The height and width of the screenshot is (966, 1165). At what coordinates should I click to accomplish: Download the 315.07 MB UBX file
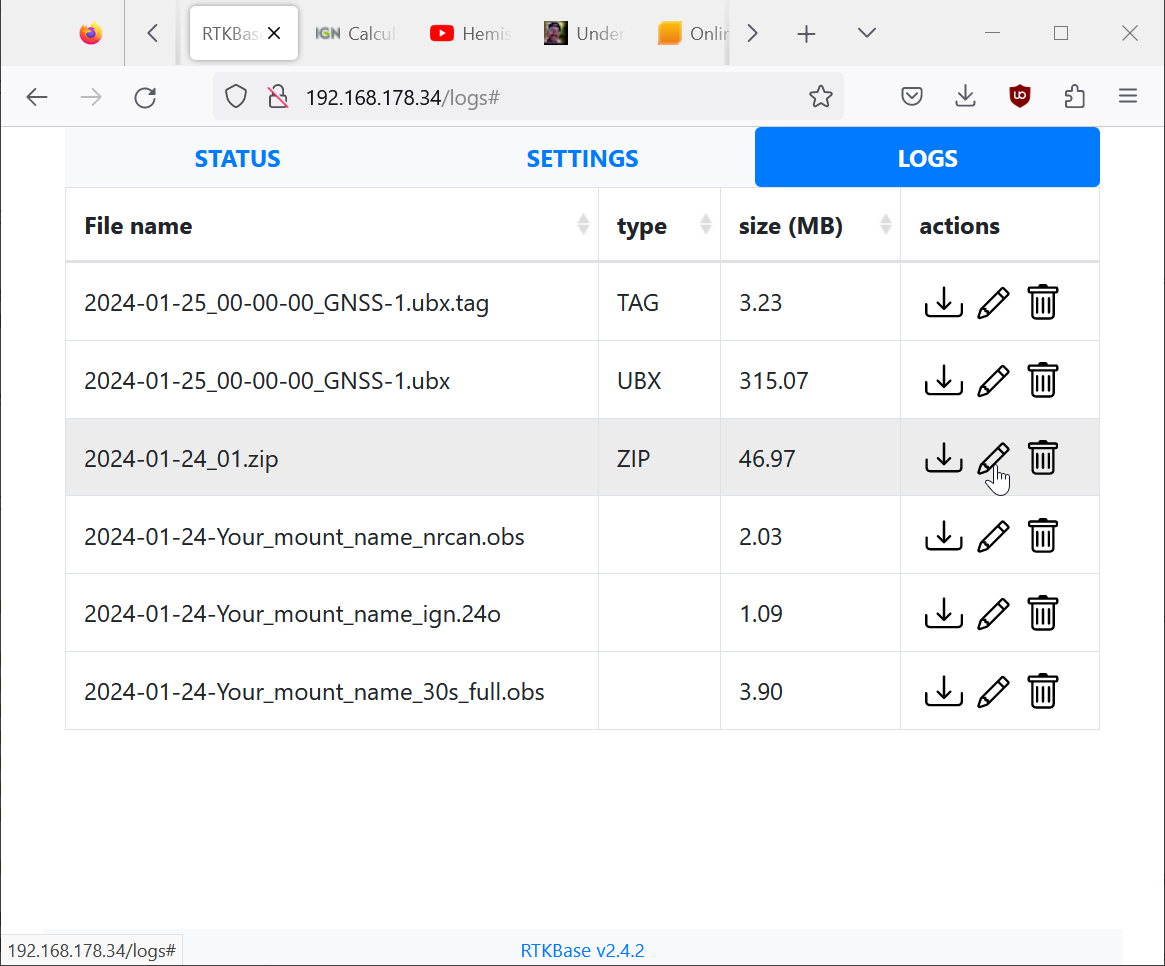point(943,380)
